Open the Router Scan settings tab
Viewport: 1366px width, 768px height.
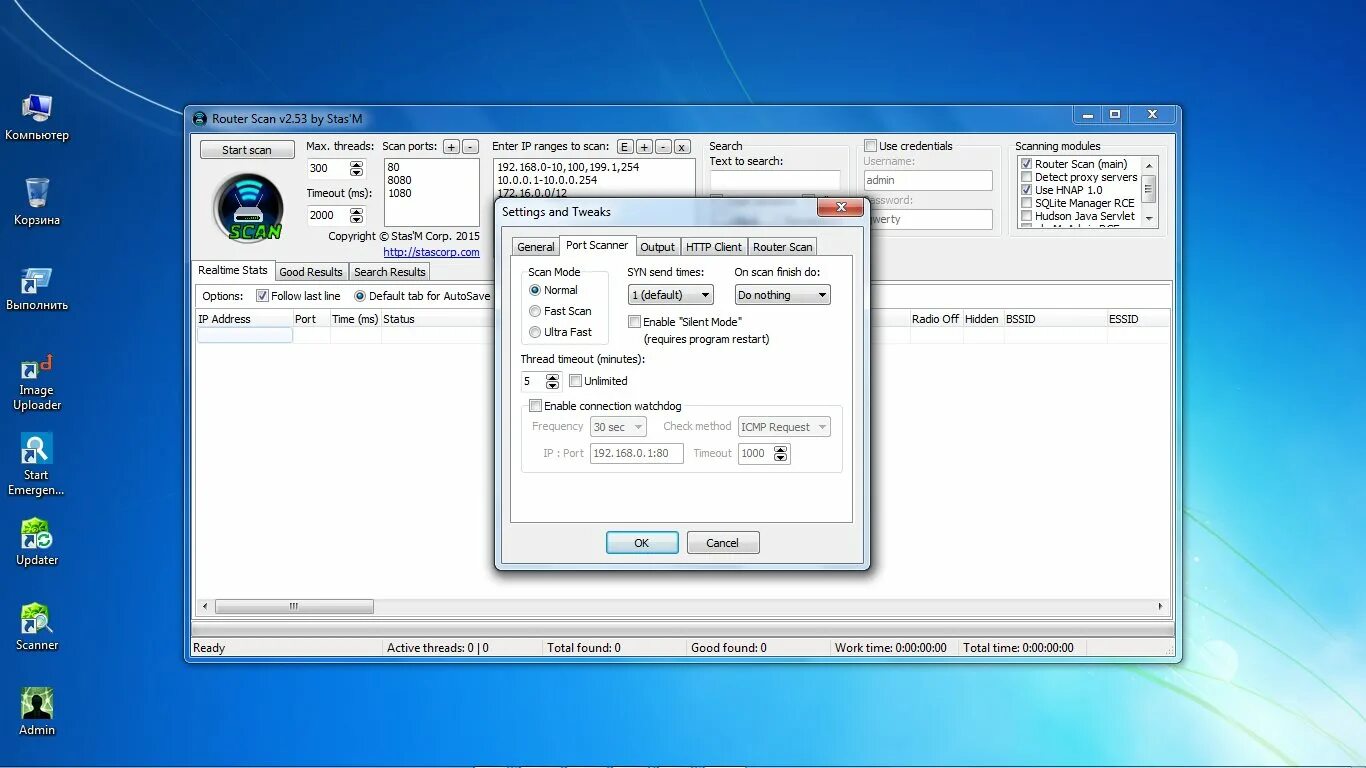(x=782, y=247)
